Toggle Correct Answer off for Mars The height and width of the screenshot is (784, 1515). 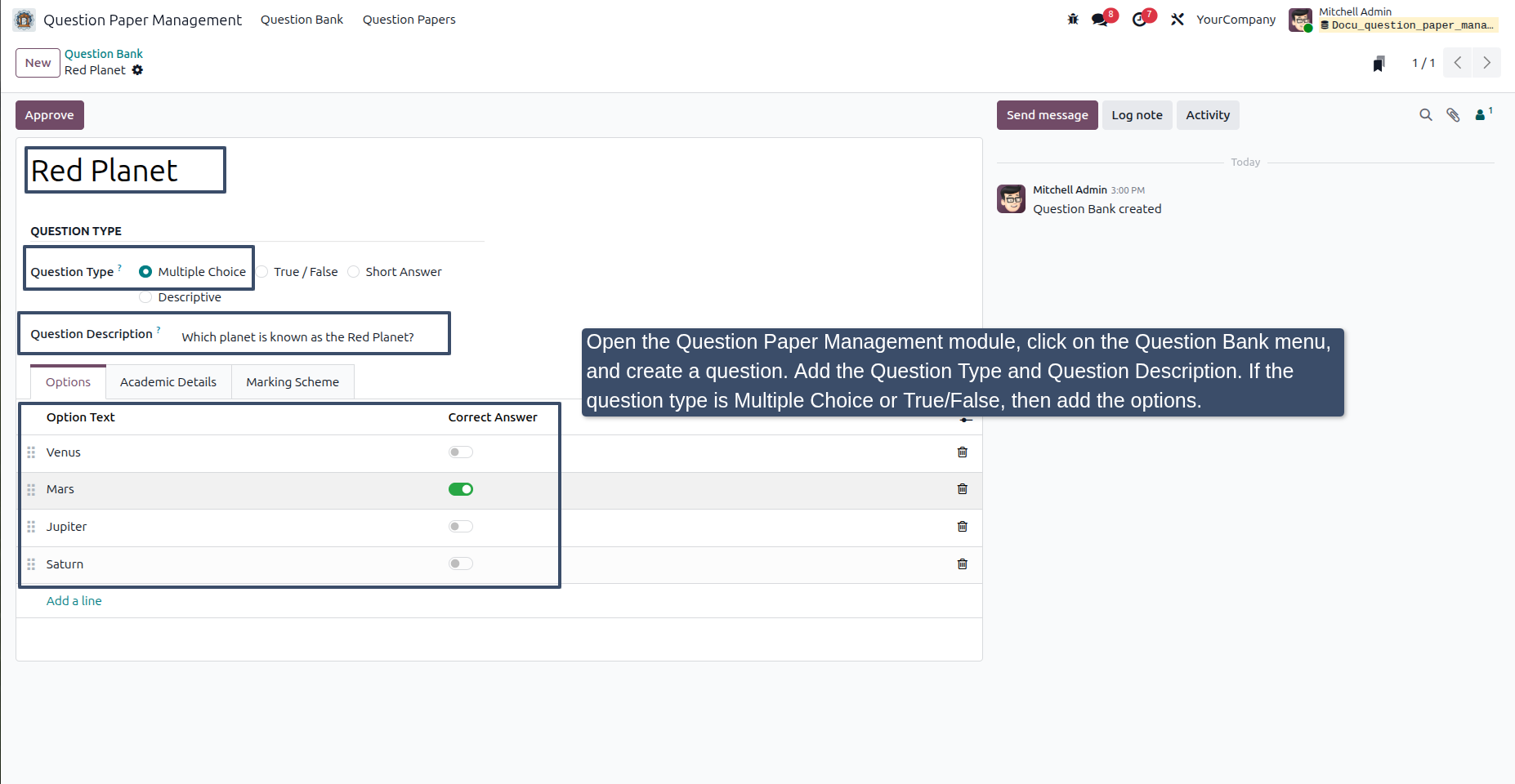(461, 489)
